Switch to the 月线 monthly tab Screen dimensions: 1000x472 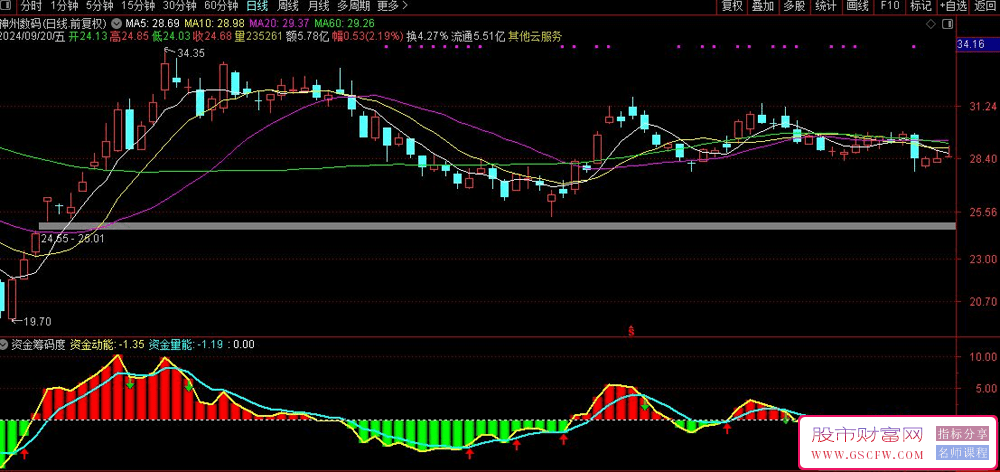click(318, 6)
